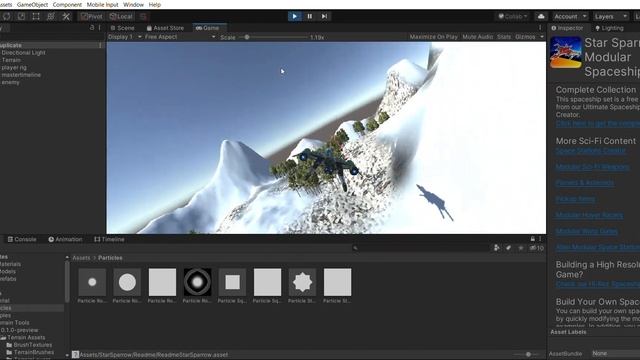
Task: Open Modular Hover Racers link
Action: click(589, 215)
